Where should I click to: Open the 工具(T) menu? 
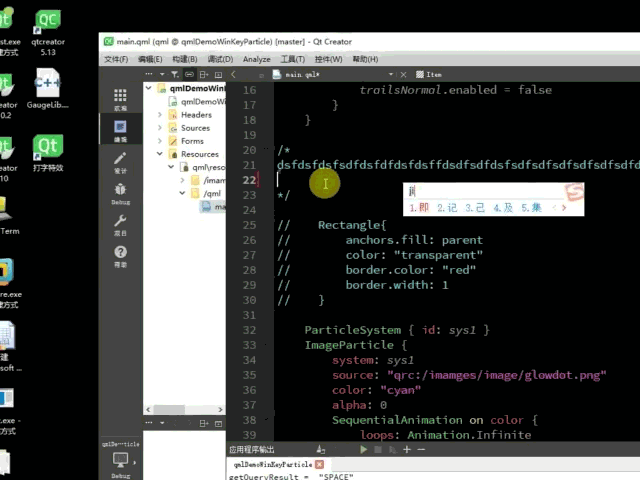293,59
